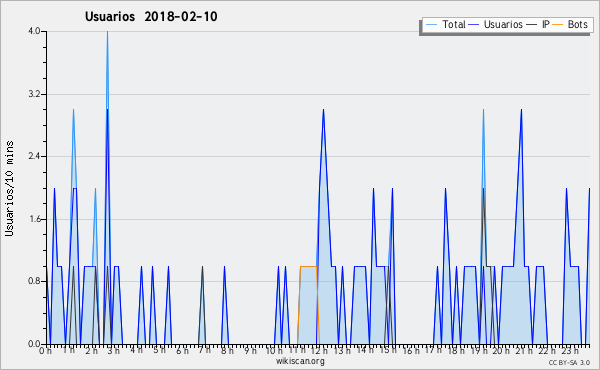This screenshot has width=600, height=370.
Task: Click the '3 h' x-axis label
Action: pyautogui.click(x=114, y=351)
